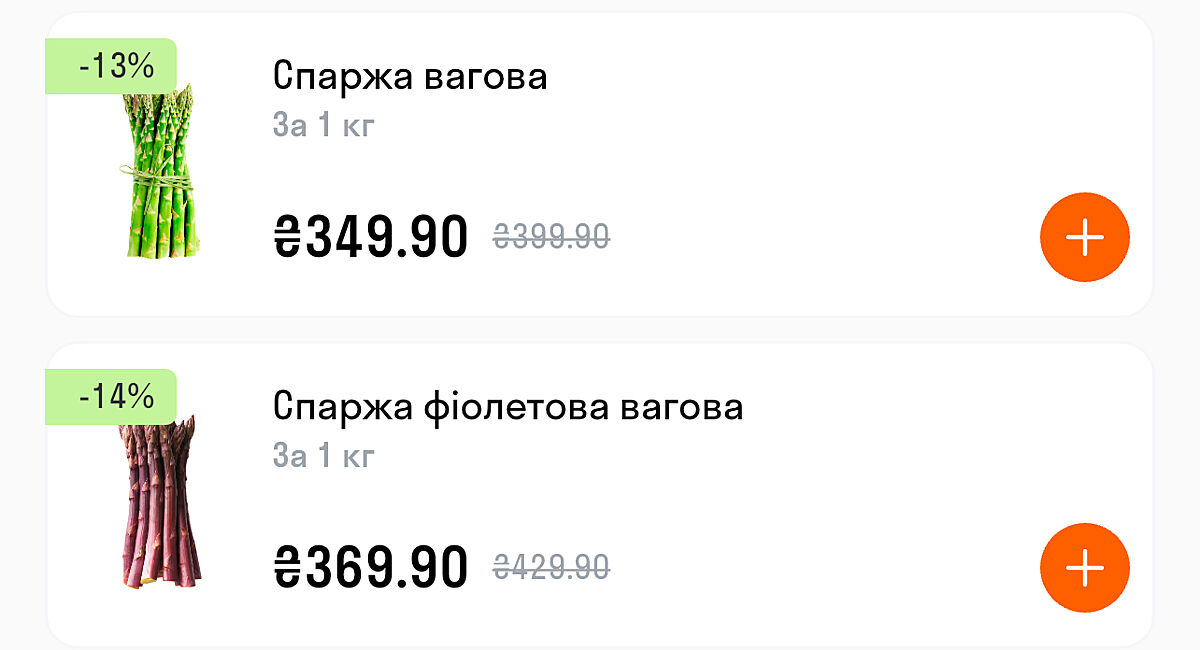Tap the purple asparagus product image
The height and width of the screenshot is (650, 1200).
[x=160, y=505]
